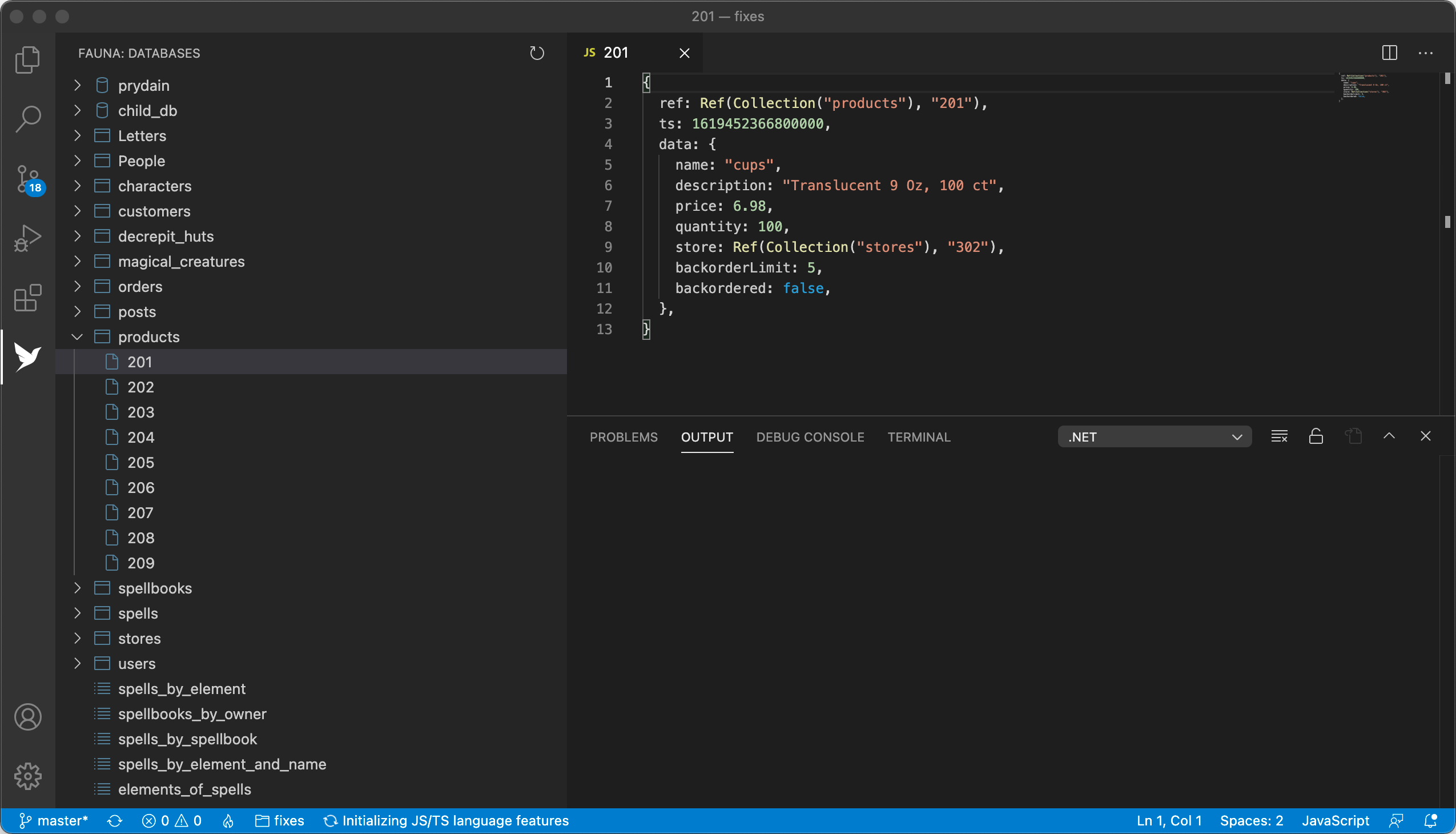Screen dimensions: 1456x834
Task: Click the more actions ellipsis icon
Action: click(1427, 52)
